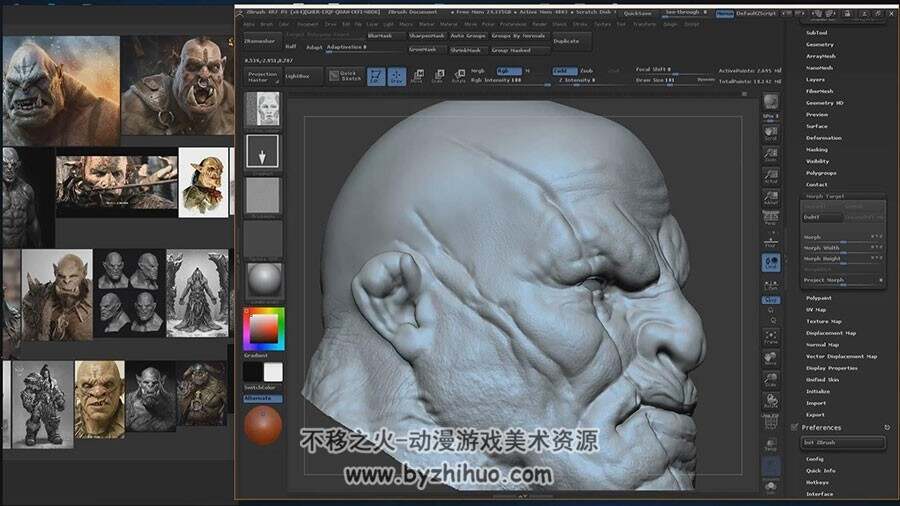This screenshot has height=506, width=900.
Task: Toggle the Line Fill PolyF icon
Action: (x=771, y=422)
